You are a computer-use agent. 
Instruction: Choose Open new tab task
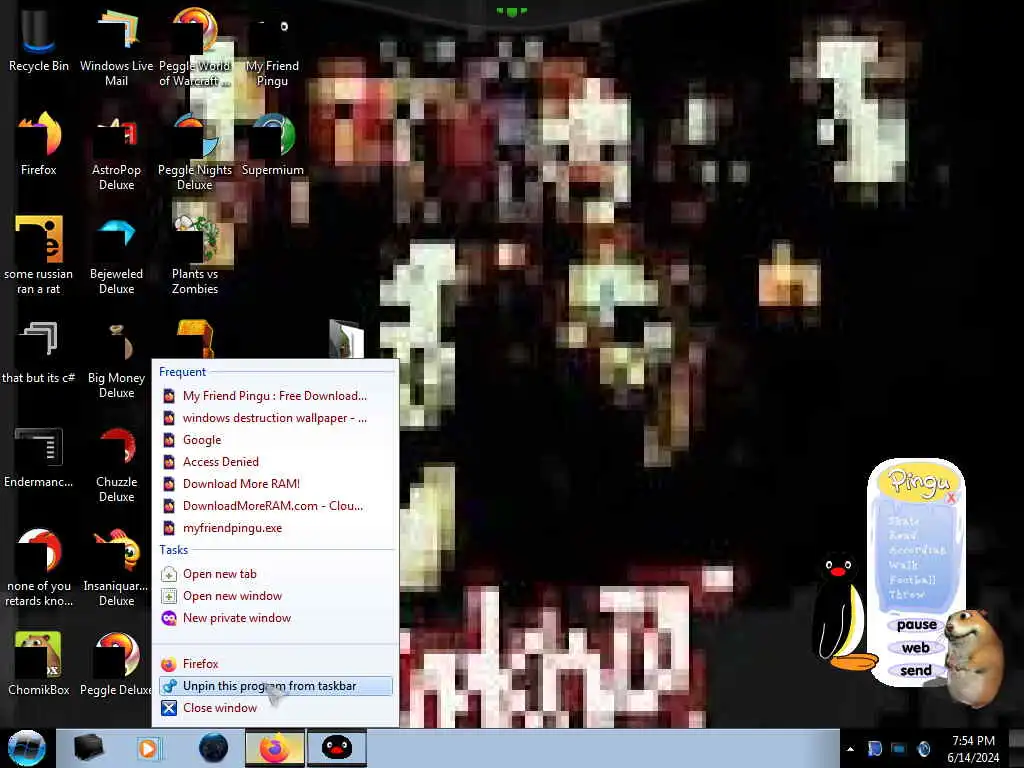275,574
